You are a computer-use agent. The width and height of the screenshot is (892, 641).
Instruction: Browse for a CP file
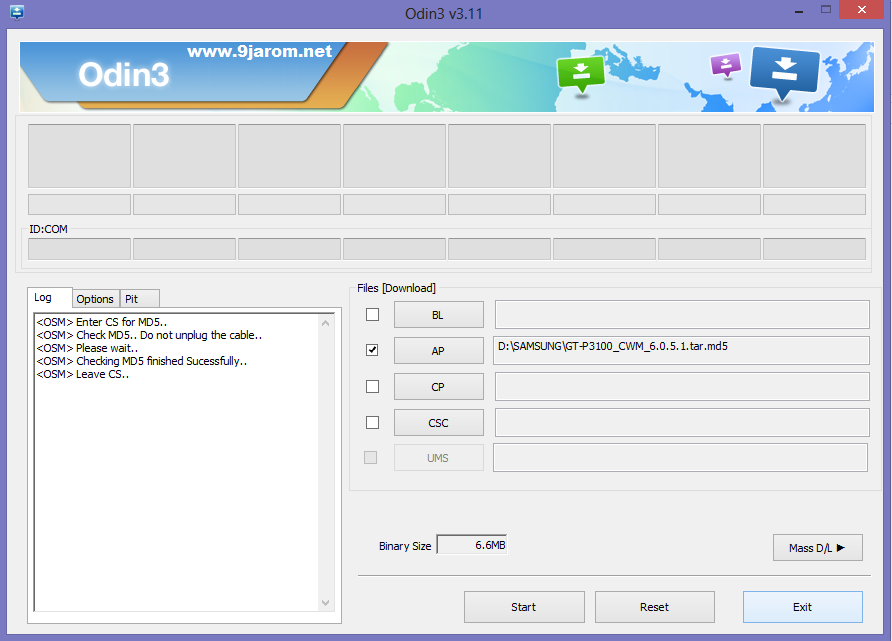(439, 387)
